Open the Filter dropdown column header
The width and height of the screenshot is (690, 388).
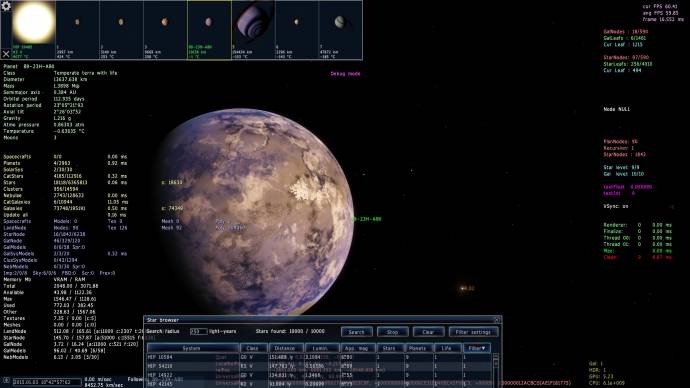[477, 348]
